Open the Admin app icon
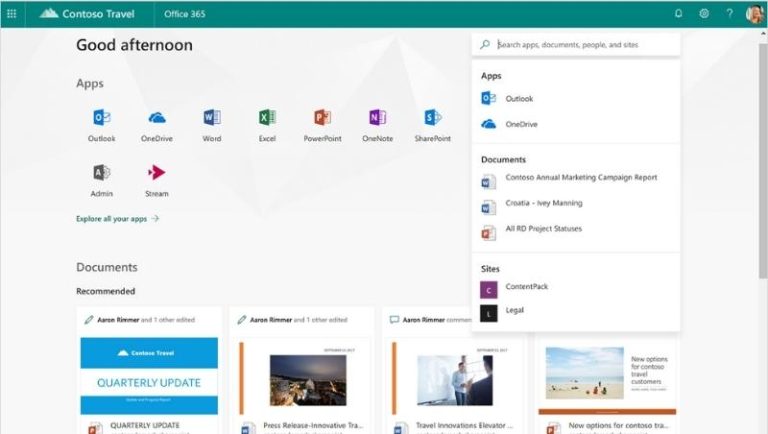768x434 pixels. [x=101, y=173]
